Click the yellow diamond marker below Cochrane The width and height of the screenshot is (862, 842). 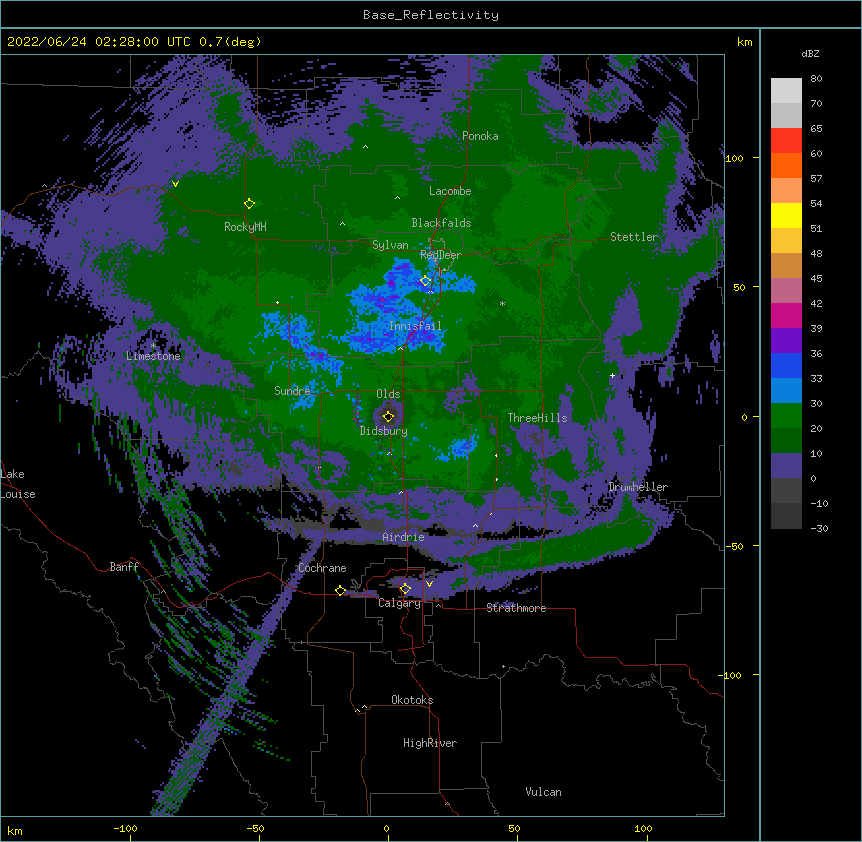tap(340, 590)
